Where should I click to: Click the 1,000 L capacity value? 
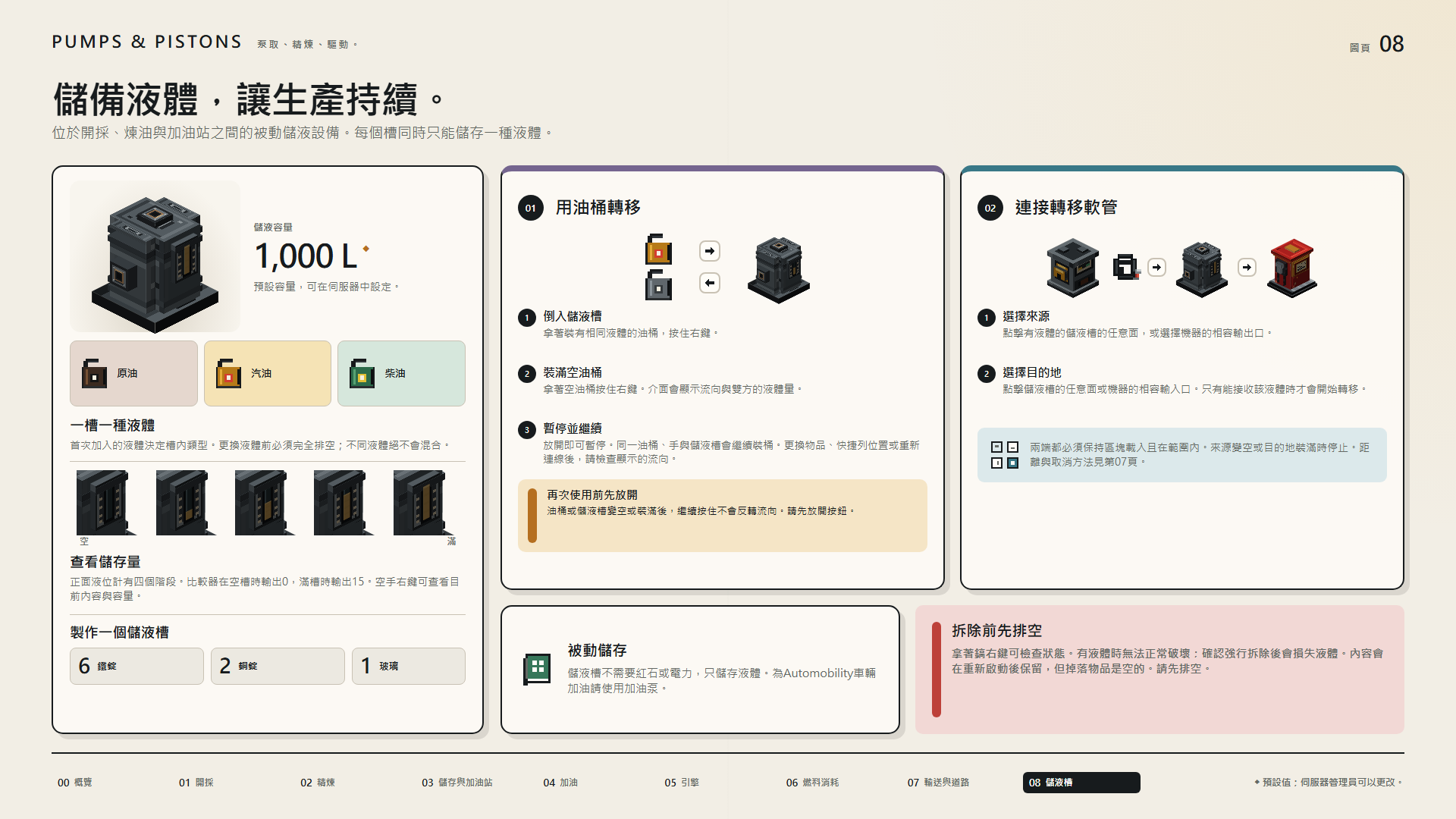(x=306, y=256)
